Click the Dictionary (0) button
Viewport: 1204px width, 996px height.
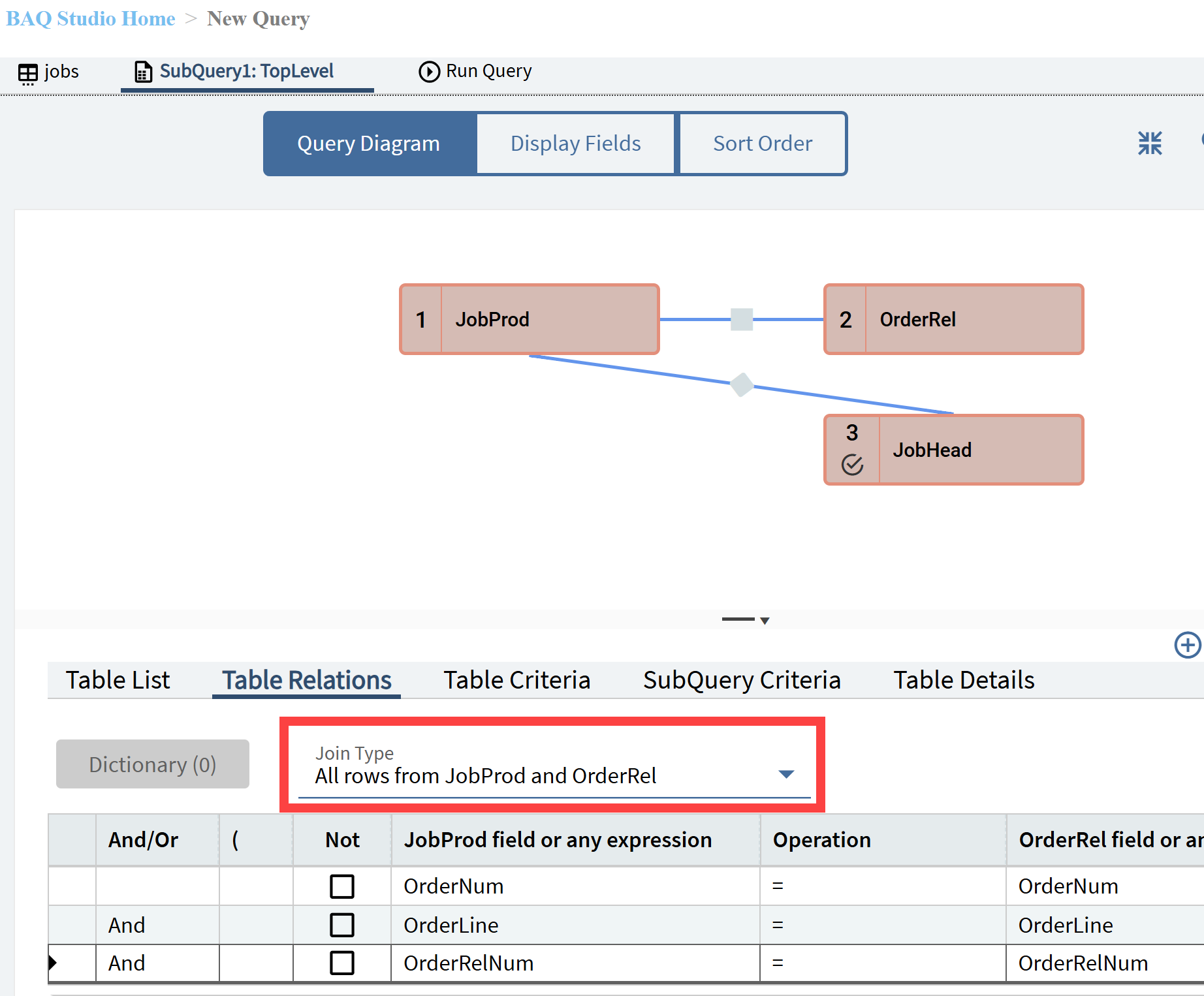(153, 764)
